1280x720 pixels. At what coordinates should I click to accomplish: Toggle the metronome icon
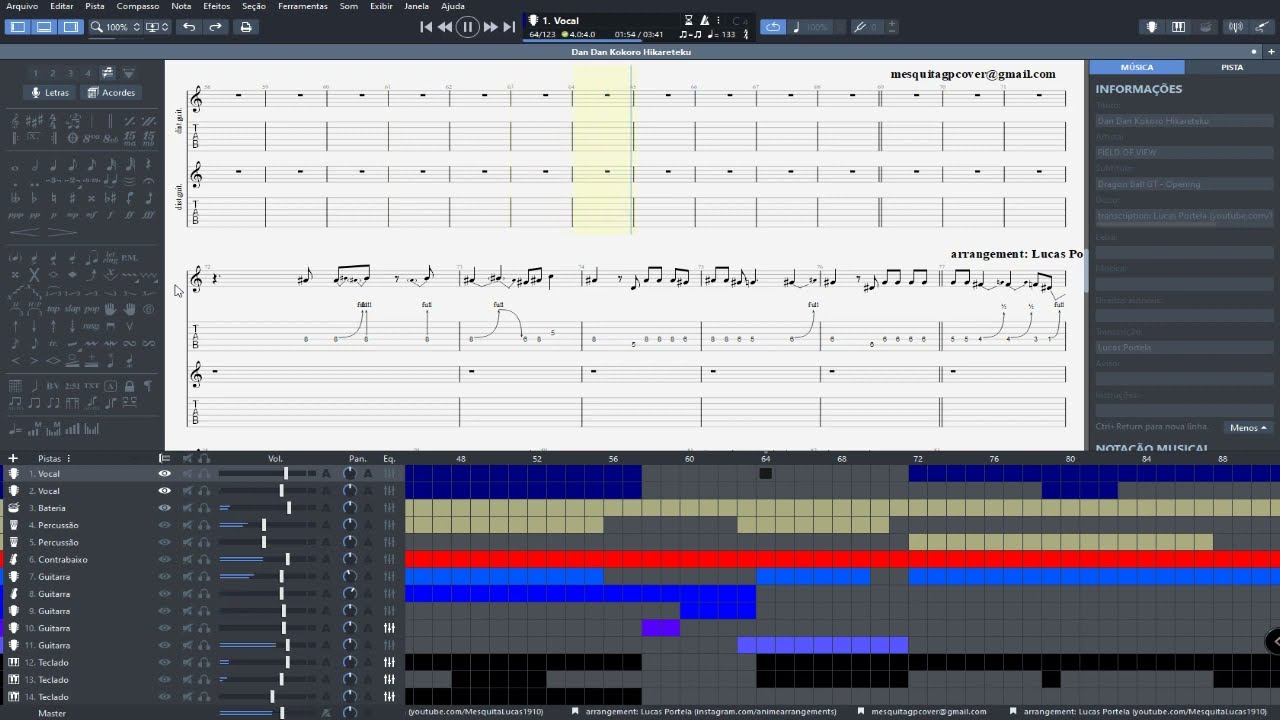pos(704,20)
